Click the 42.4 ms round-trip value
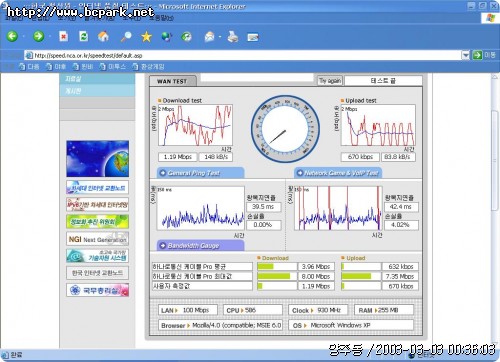The height and width of the screenshot is (362, 500). [x=401, y=207]
